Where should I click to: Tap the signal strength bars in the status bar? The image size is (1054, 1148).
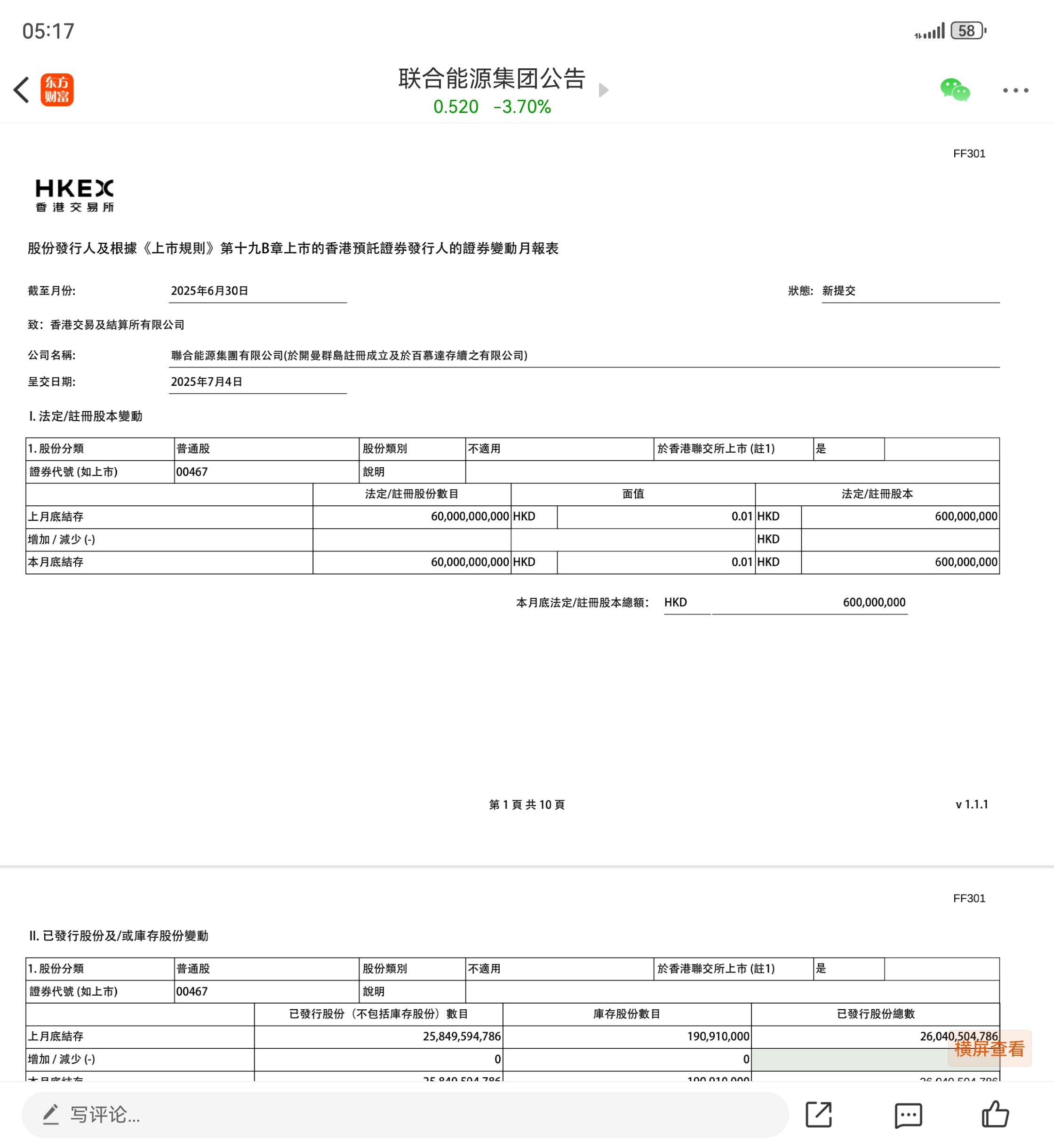930,32
